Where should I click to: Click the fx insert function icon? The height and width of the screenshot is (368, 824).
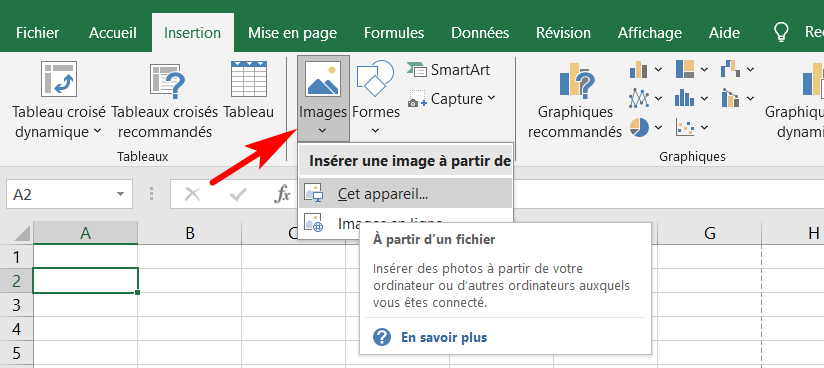click(283, 195)
